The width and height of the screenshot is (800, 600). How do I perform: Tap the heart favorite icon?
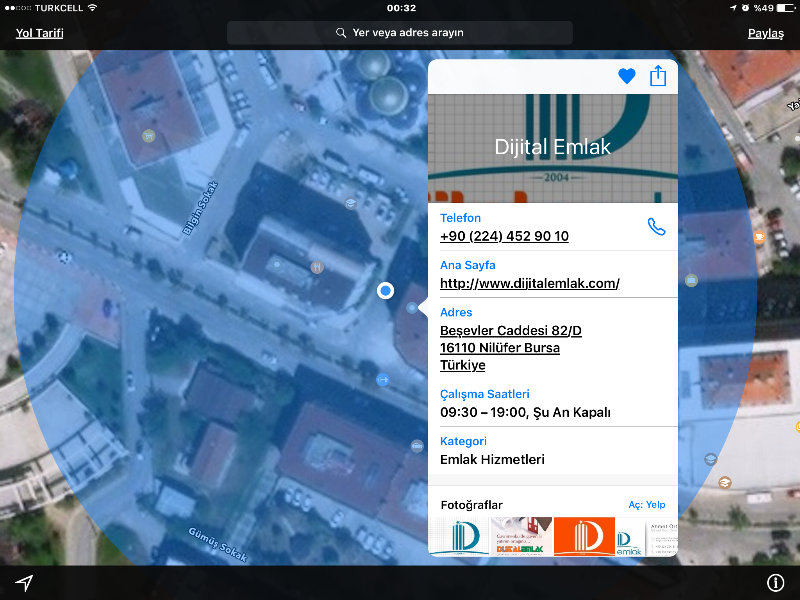tap(627, 76)
